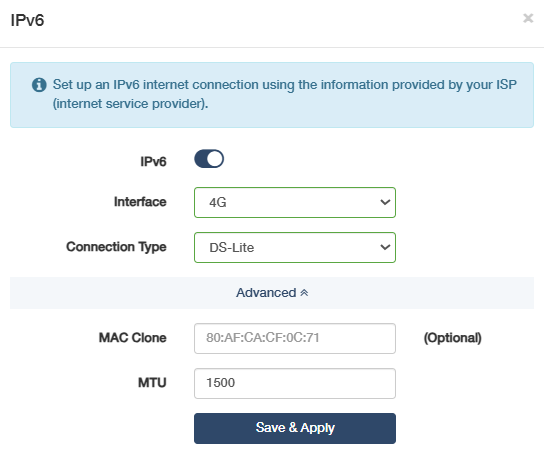Open the Connection Type dropdown showing DS-Lite
This screenshot has height=468, width=544.
tap(295, 247)
